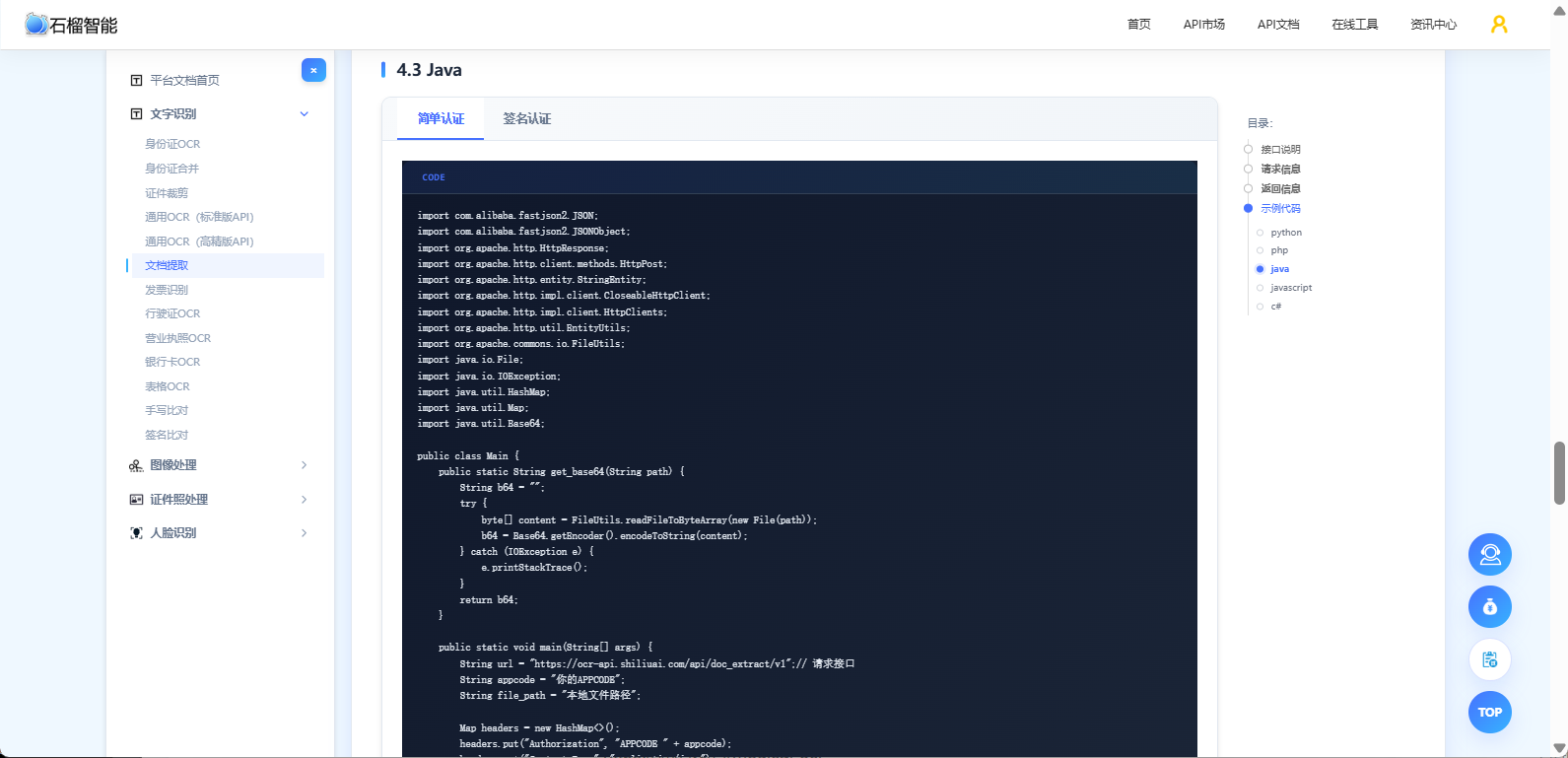Open the customer service headset floating button
The image size is (1568, 758).
[x=1490, y=554]
